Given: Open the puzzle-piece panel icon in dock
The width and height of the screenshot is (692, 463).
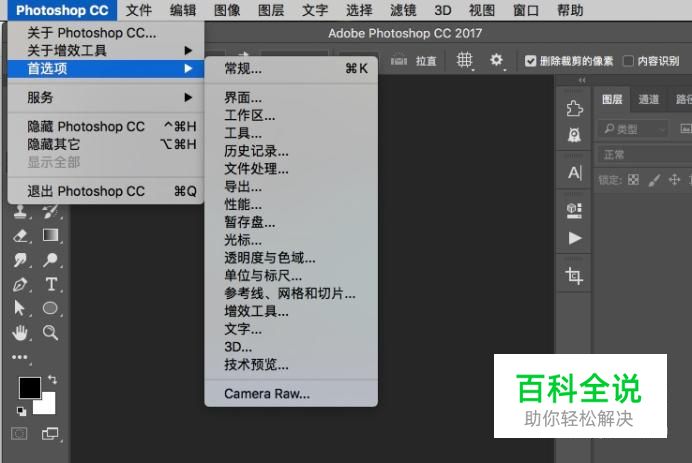Looking at the screenshot, I should tap(574, 109).
